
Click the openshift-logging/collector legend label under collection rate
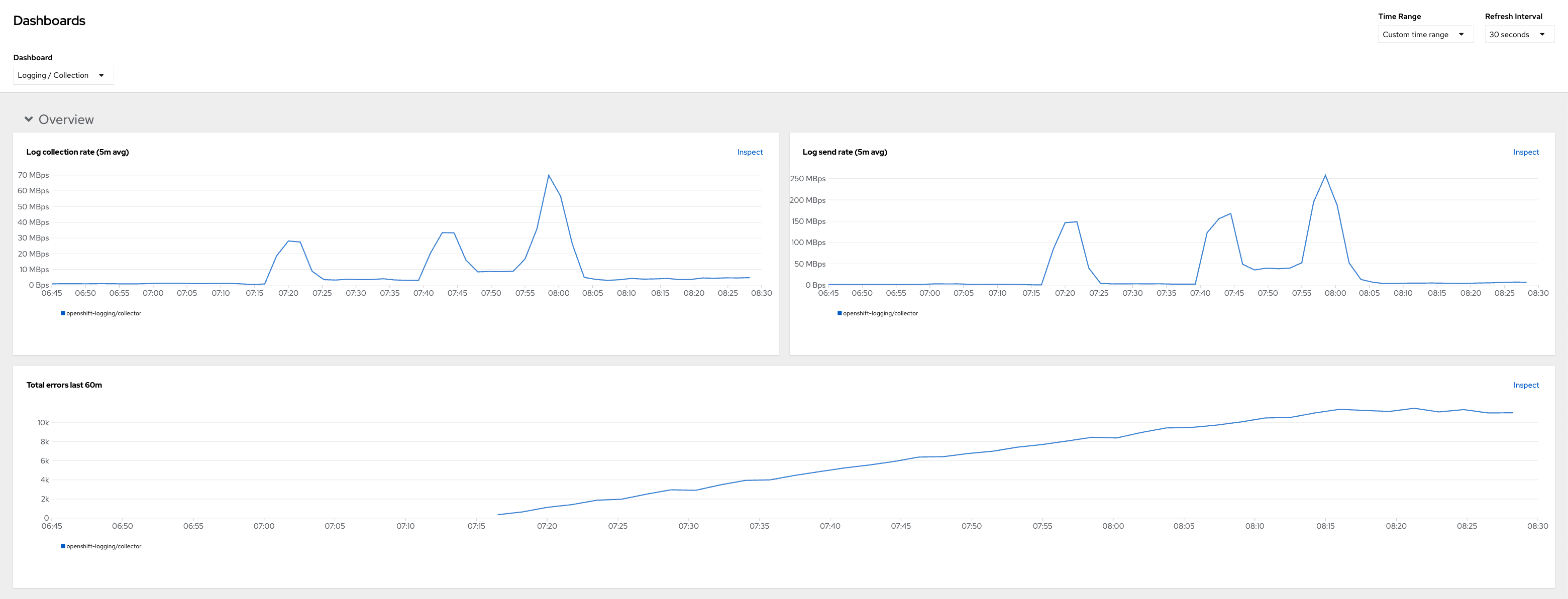[x=104, y=313]
